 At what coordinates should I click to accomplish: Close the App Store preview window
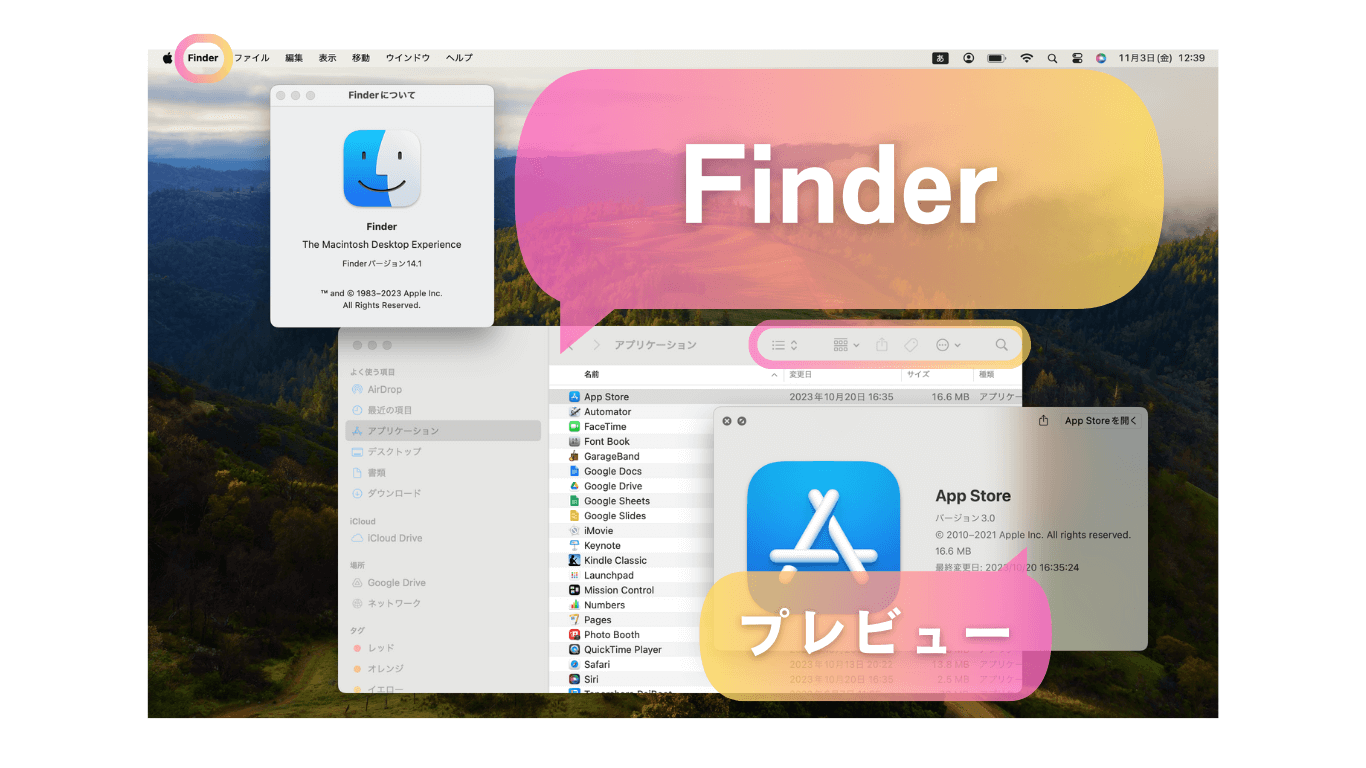point(727,421)
